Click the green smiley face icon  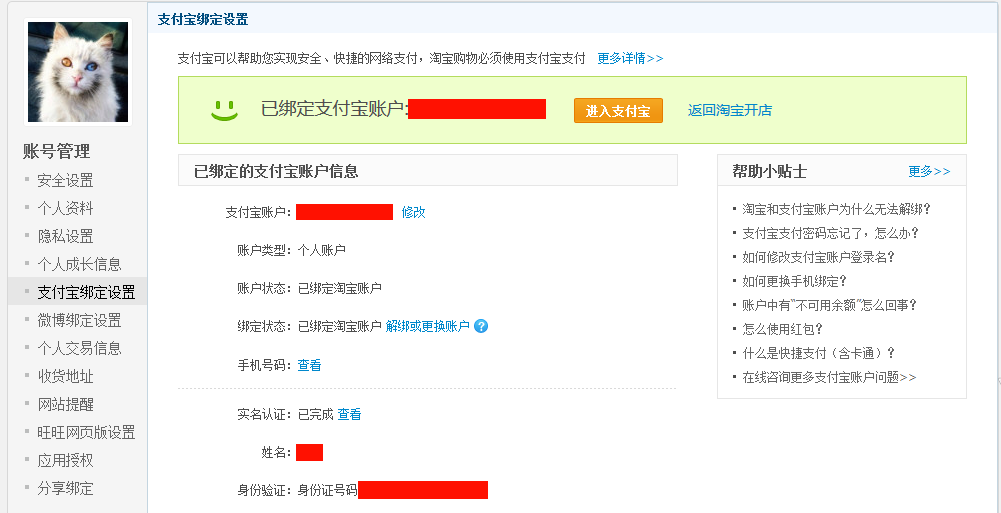[x=225, y=110]
